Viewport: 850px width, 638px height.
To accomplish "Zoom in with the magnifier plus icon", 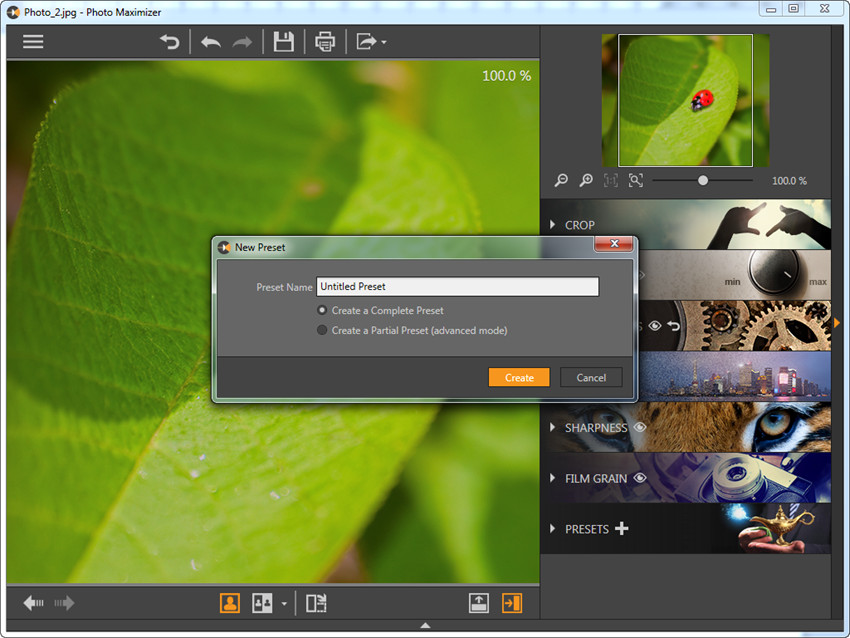I will [x=586, y=181].
